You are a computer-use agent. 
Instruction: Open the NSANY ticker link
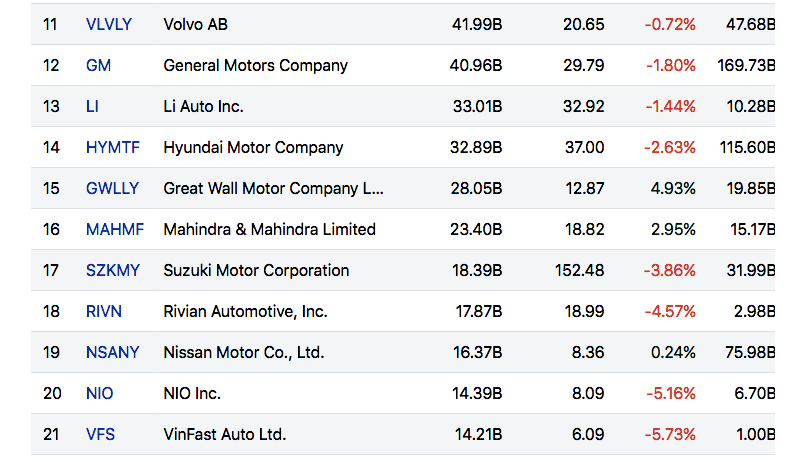(113, 352)
